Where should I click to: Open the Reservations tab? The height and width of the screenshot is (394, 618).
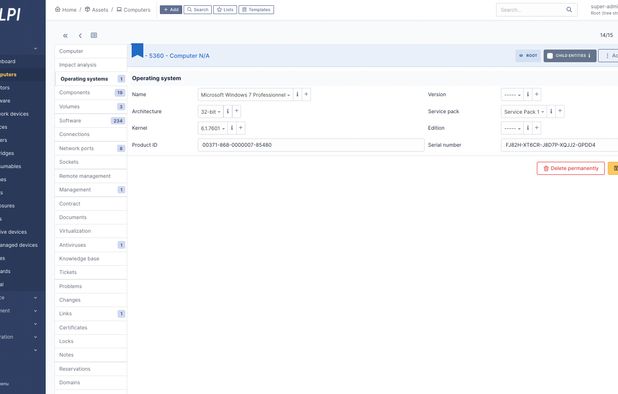click(91, 369)
